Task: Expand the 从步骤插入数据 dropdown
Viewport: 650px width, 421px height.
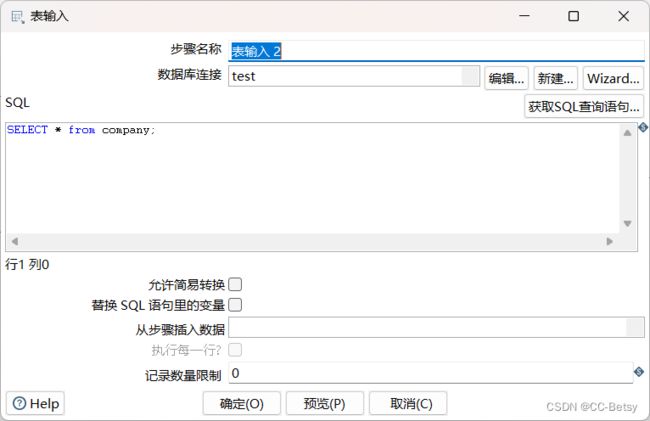Action: 635,327
